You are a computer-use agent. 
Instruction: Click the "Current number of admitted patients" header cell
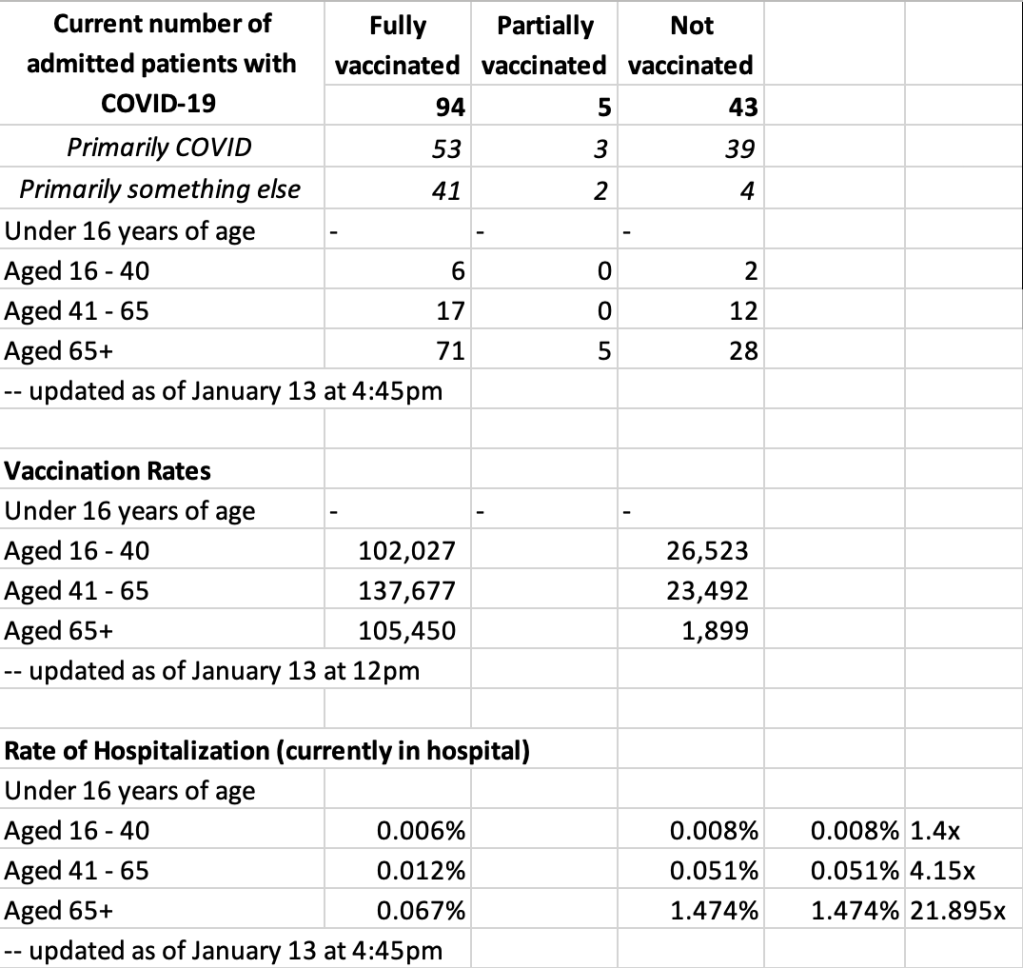[162, 62]
